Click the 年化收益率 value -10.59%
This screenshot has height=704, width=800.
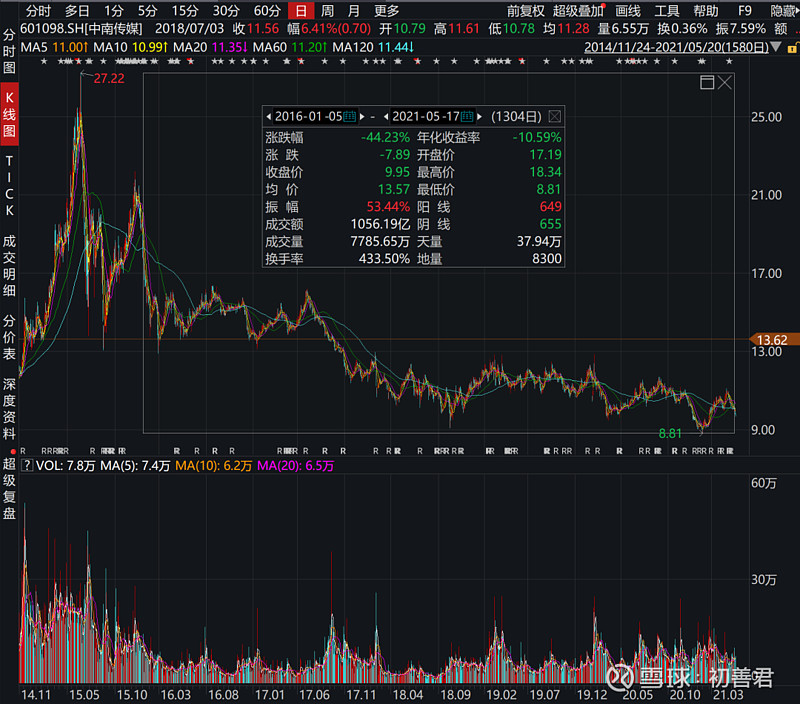[537, 137]
